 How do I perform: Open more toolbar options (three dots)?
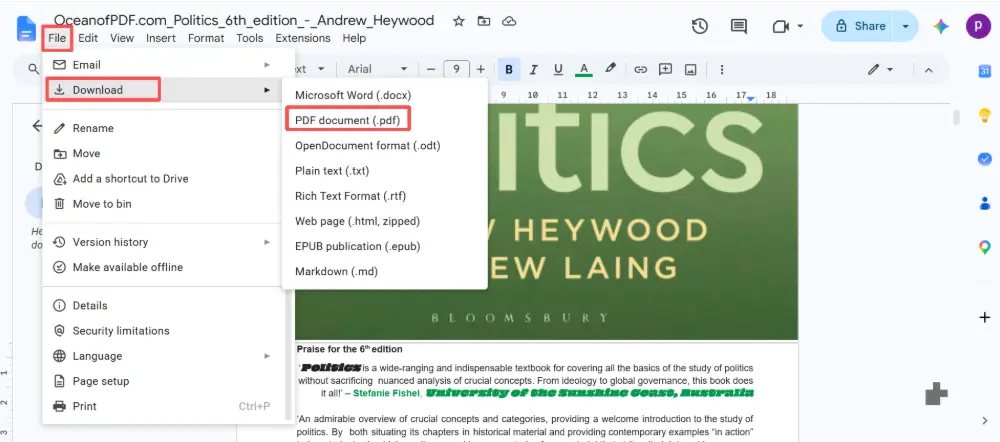point(722,70)
